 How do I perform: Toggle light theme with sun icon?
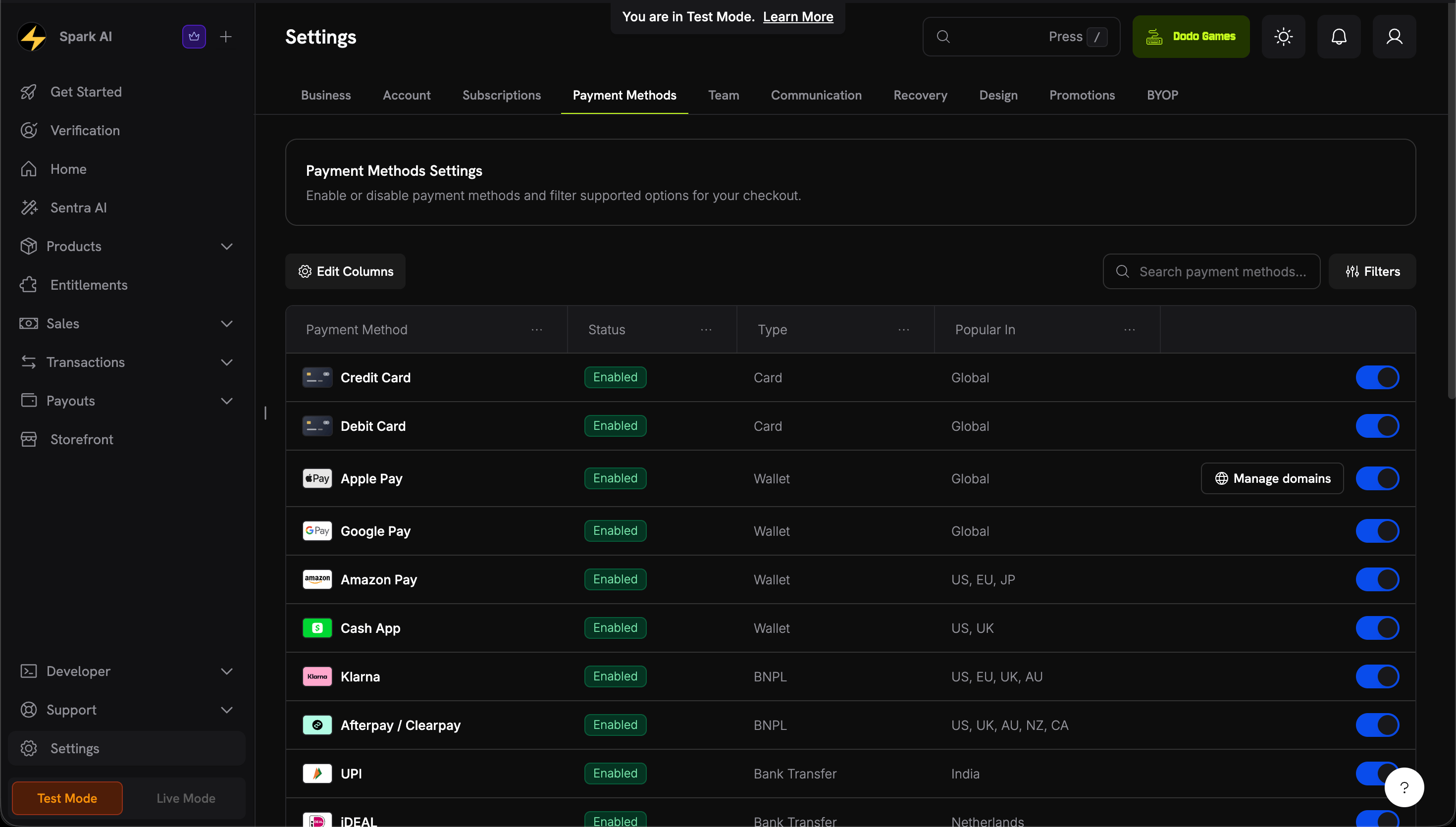tap(1283, 37)
